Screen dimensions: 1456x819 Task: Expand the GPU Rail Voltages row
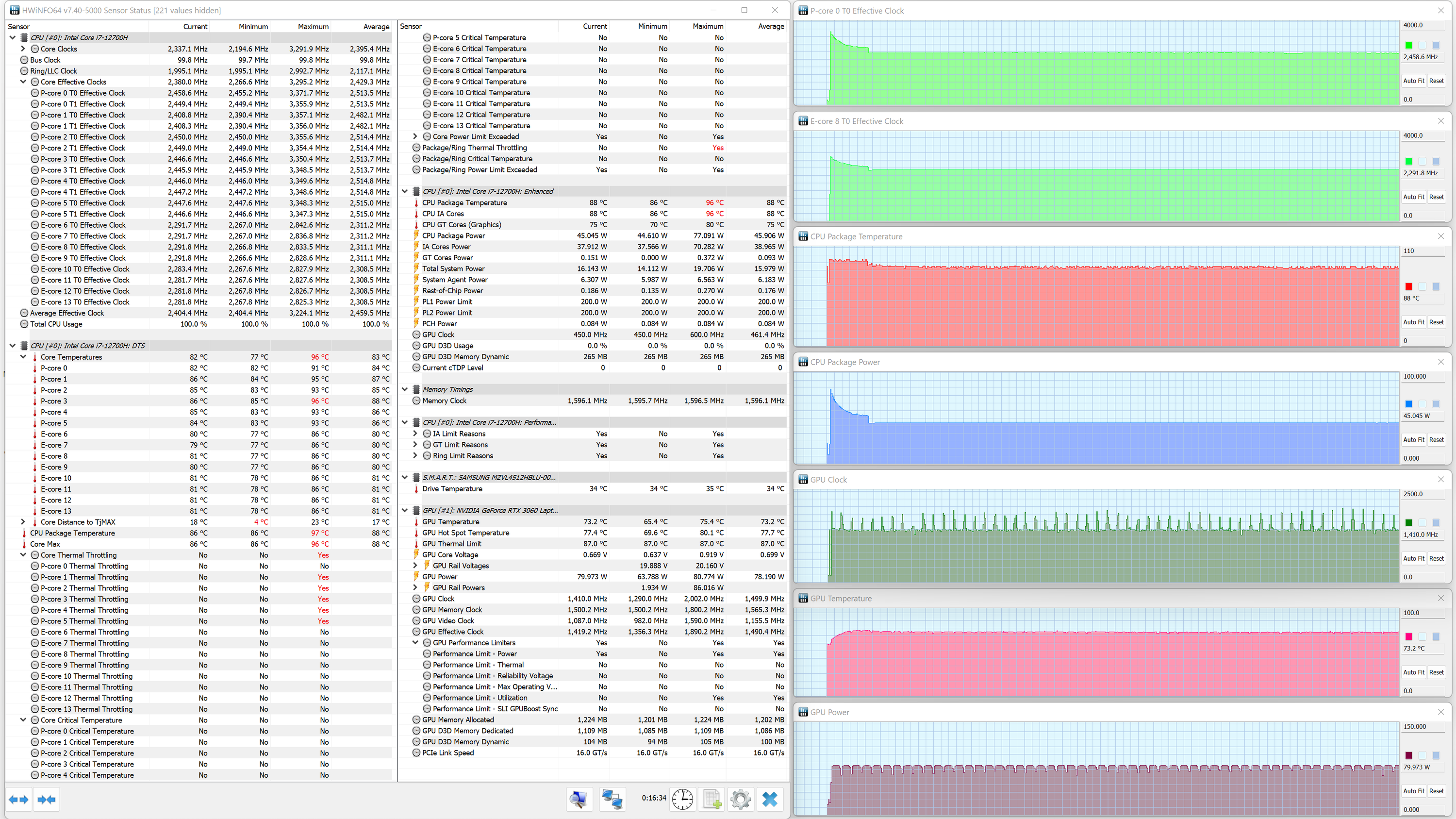[x=415, y=566]
